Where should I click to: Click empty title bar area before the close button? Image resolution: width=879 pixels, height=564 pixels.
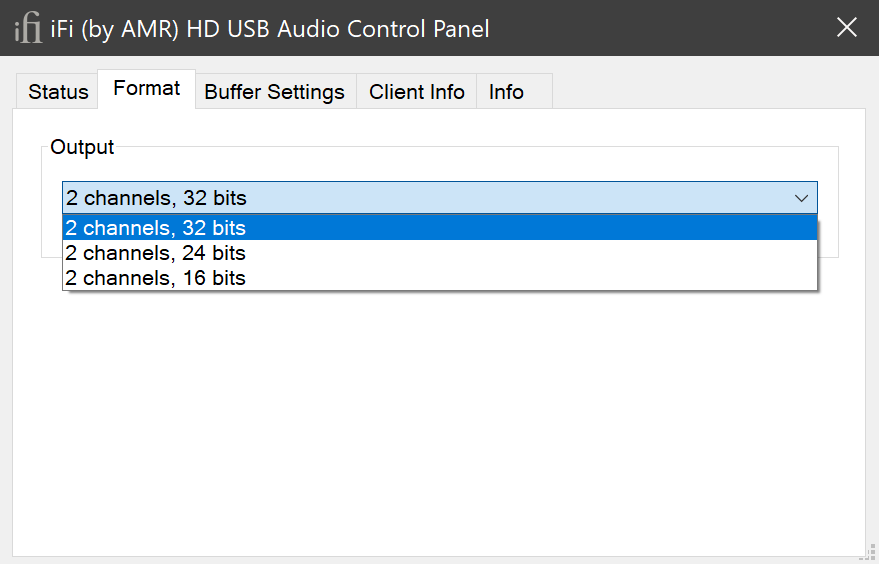pyautogui.click(x=660, y=28)
